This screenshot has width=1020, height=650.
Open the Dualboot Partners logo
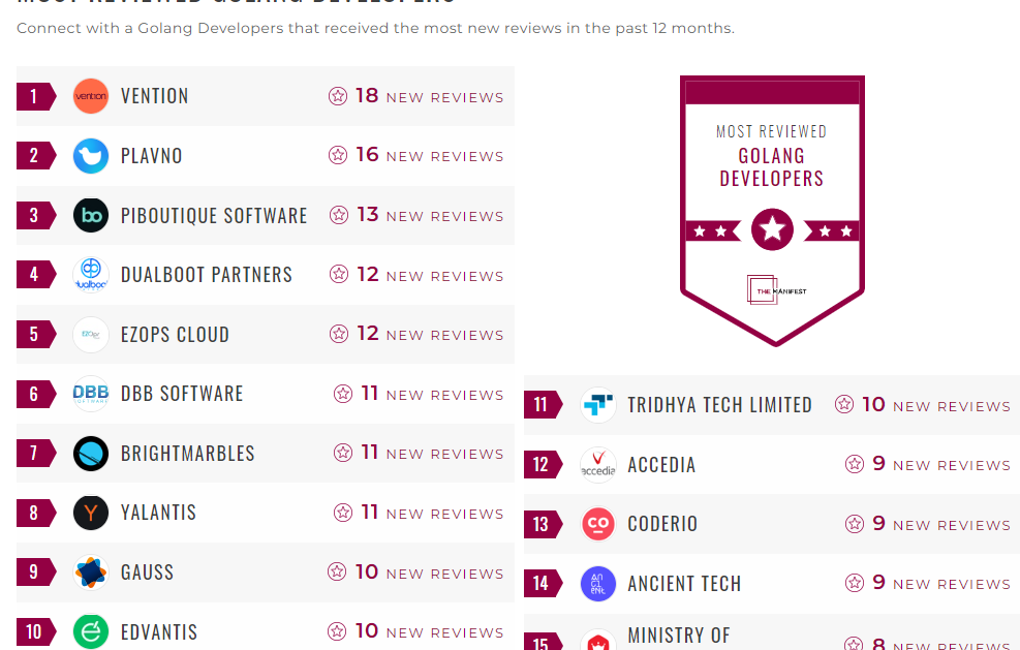tap(91, 275)
